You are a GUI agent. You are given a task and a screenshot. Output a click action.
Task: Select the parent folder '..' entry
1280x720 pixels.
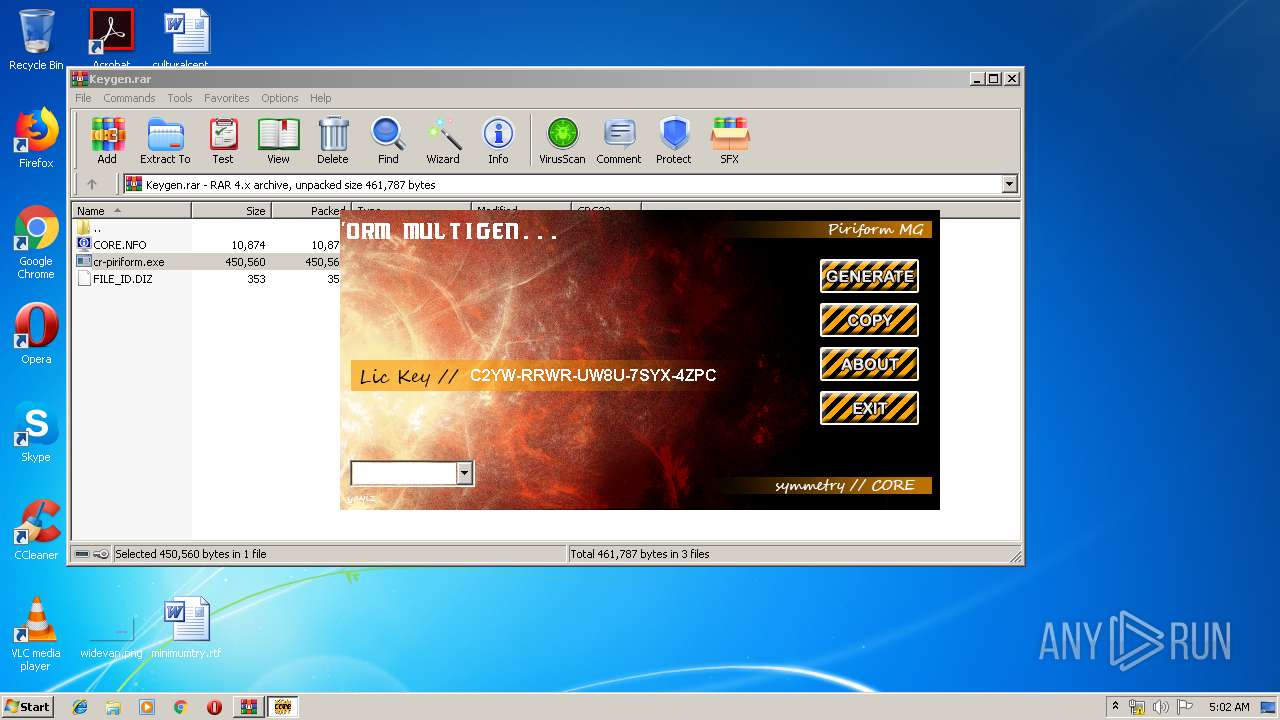tap(89, 228)
